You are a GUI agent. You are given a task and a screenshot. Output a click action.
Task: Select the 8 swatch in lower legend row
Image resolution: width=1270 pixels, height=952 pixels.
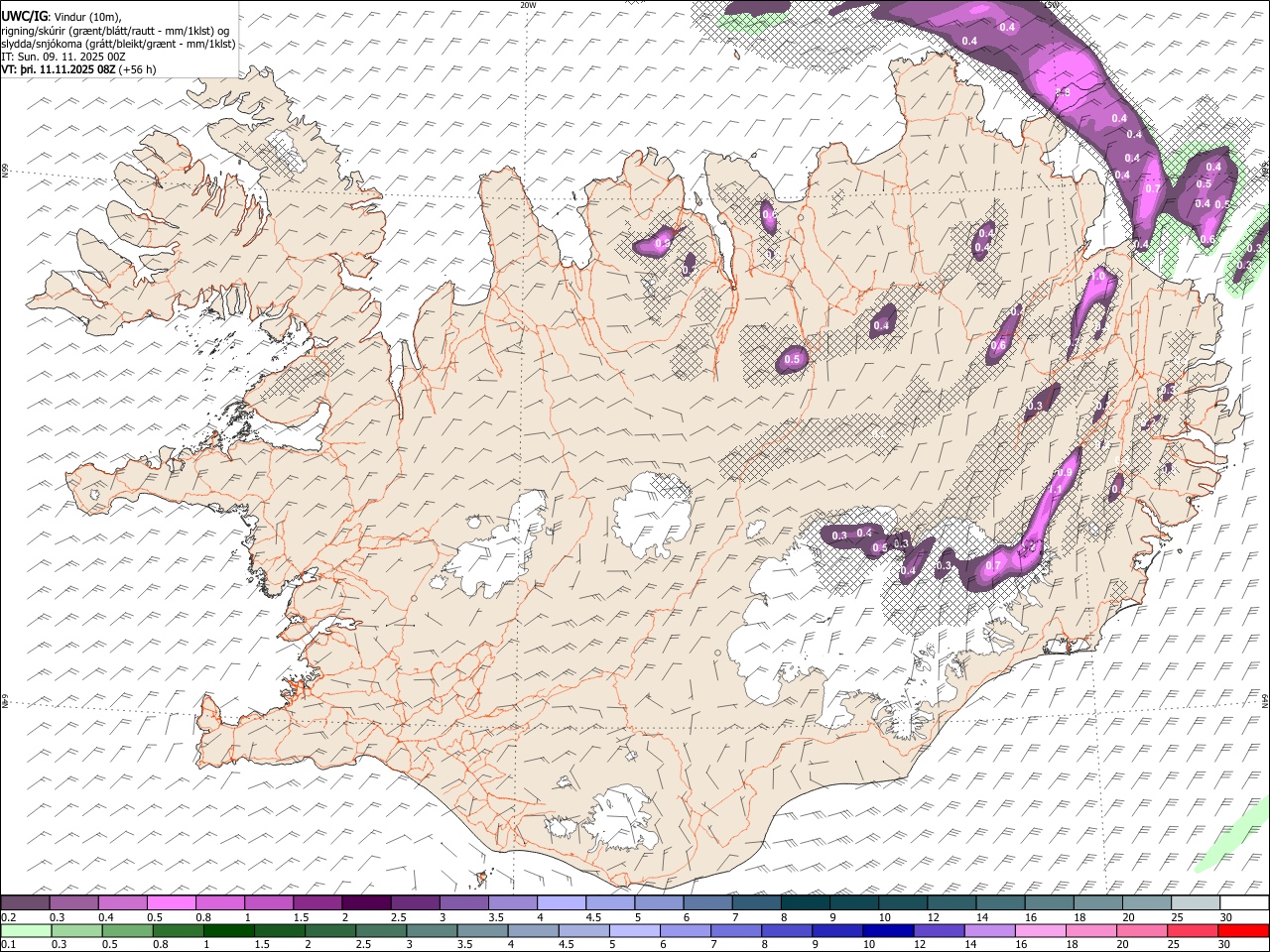tap(787, 930)
